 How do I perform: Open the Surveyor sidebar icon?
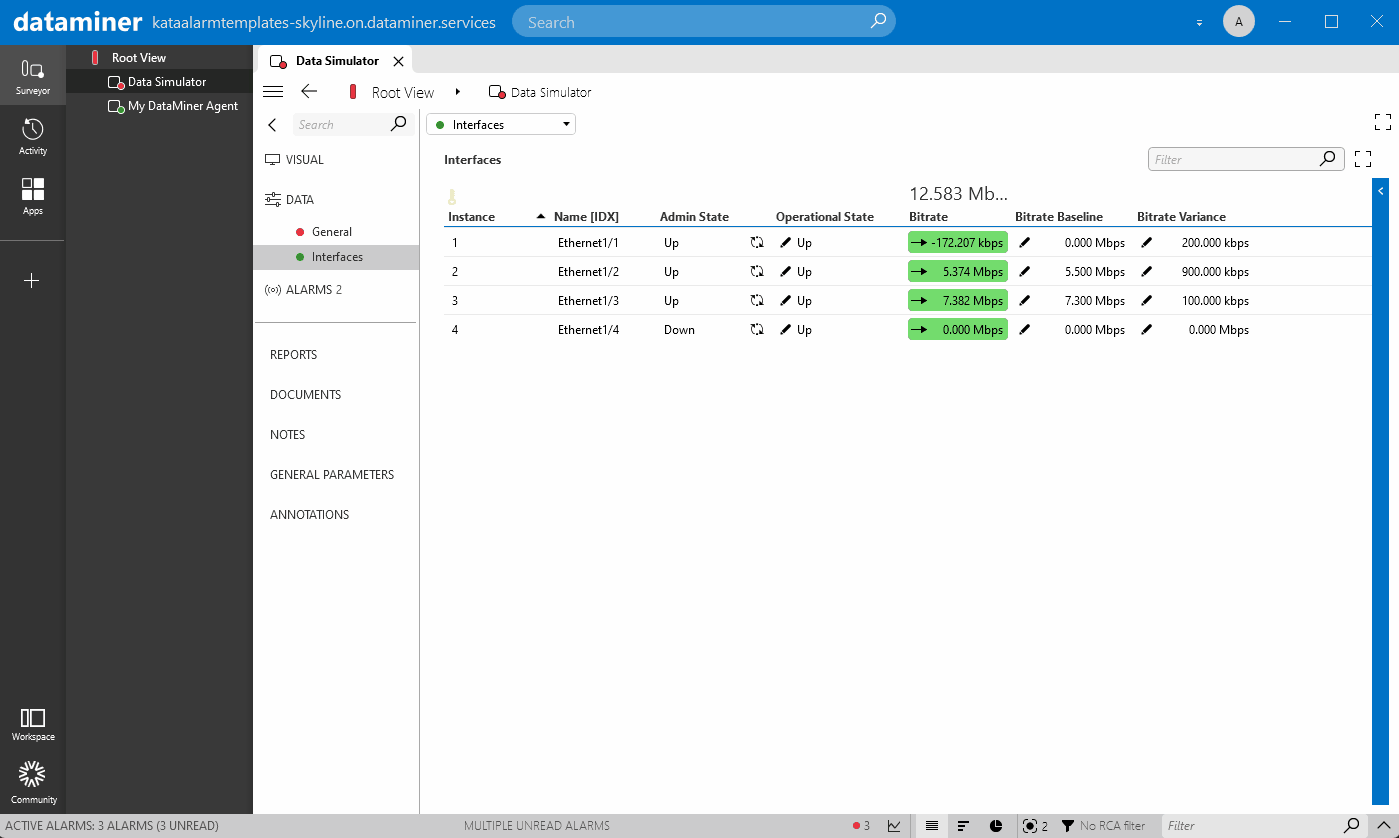(33, 70)
